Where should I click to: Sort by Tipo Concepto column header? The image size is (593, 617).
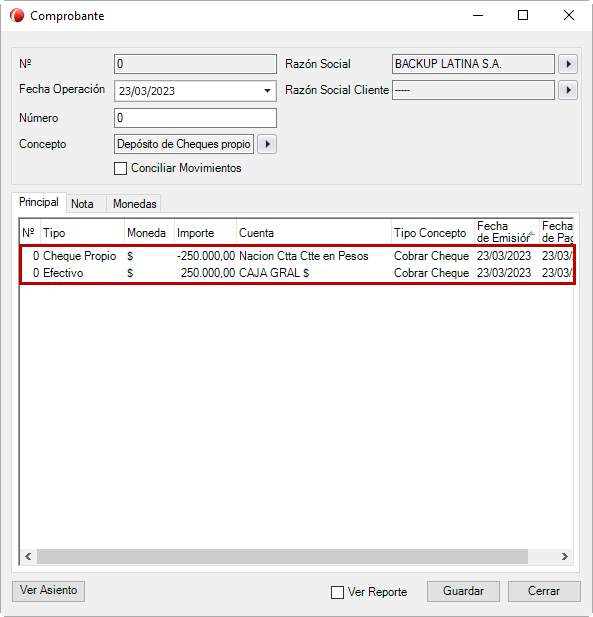433,233
